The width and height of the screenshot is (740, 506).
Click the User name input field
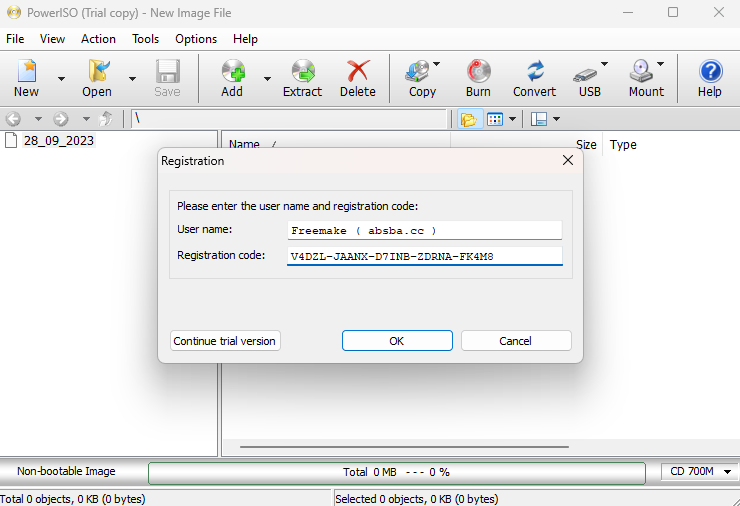pyautogui.click(x=425, y=230)
